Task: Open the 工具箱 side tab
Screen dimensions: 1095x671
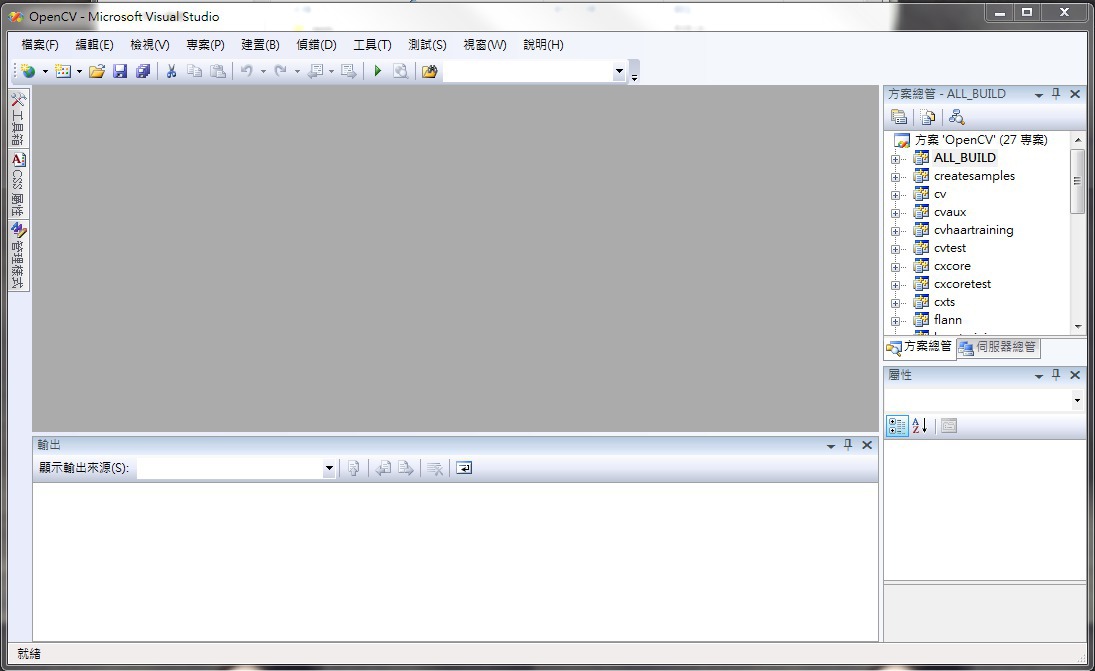Action: pos(18,118)
